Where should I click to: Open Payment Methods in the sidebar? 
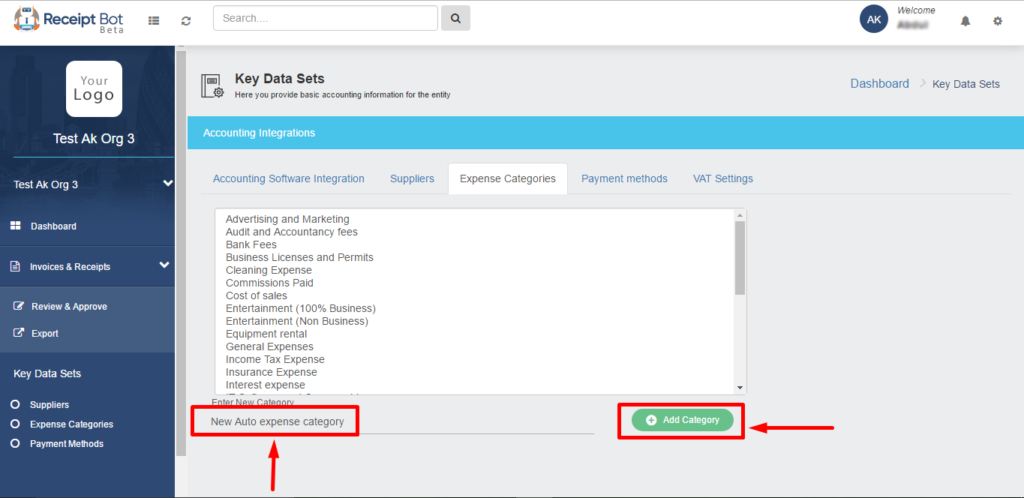point(67,444)
